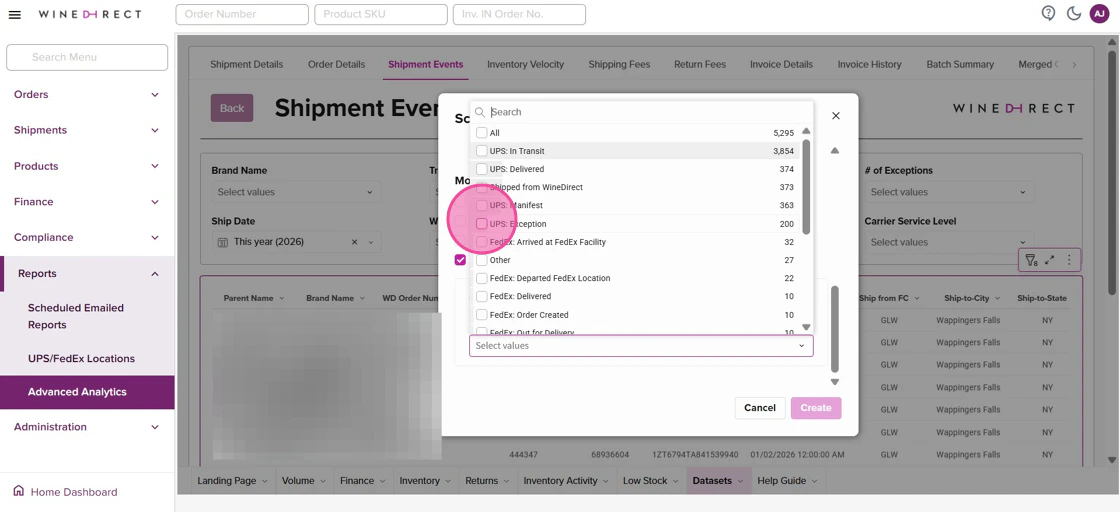Screen dimensions: 1120x512
Task: Open the Parent Name column header menu
Action: click(281, 298)
